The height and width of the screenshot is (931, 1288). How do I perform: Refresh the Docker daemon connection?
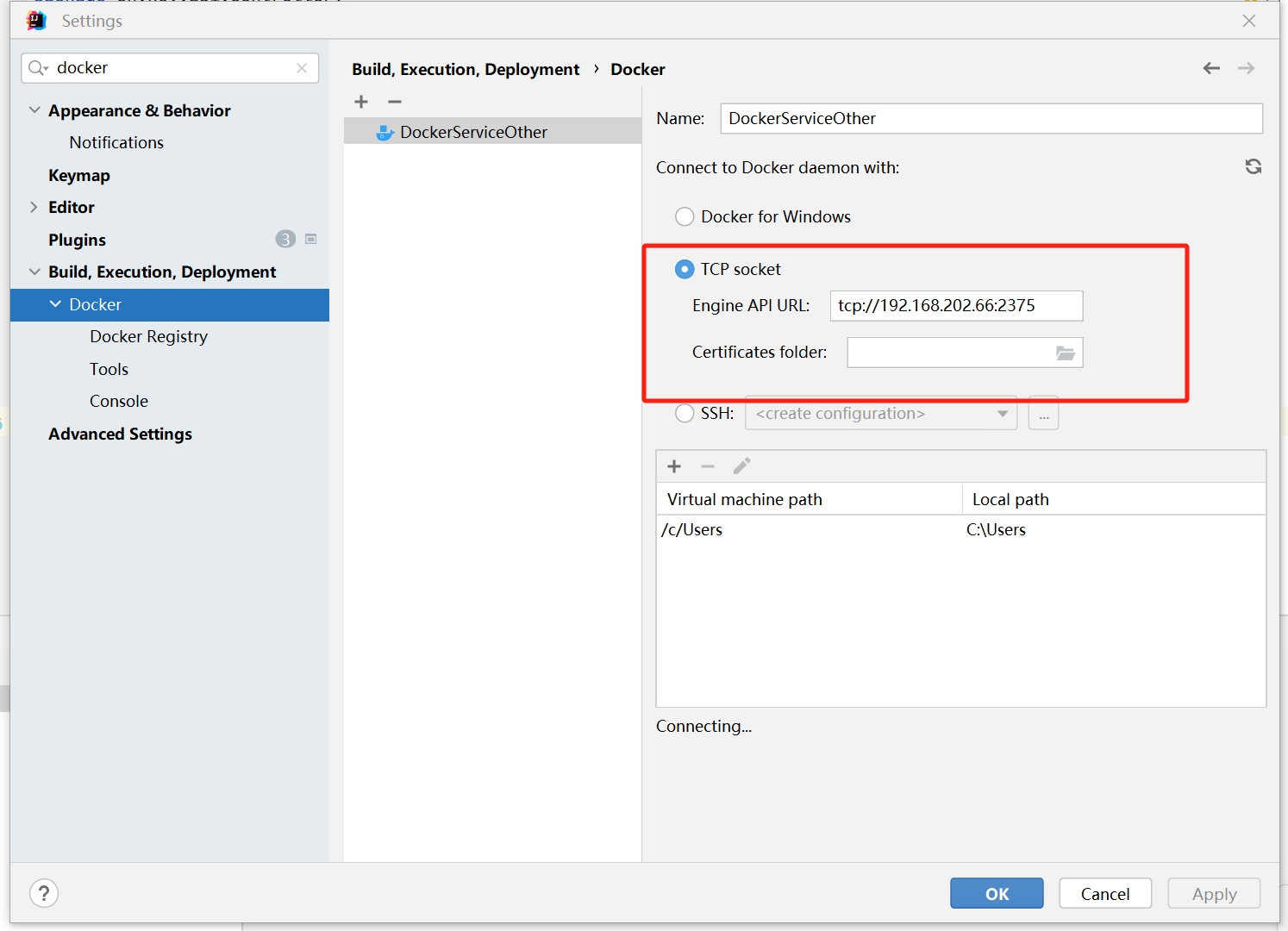point(1254,166)
